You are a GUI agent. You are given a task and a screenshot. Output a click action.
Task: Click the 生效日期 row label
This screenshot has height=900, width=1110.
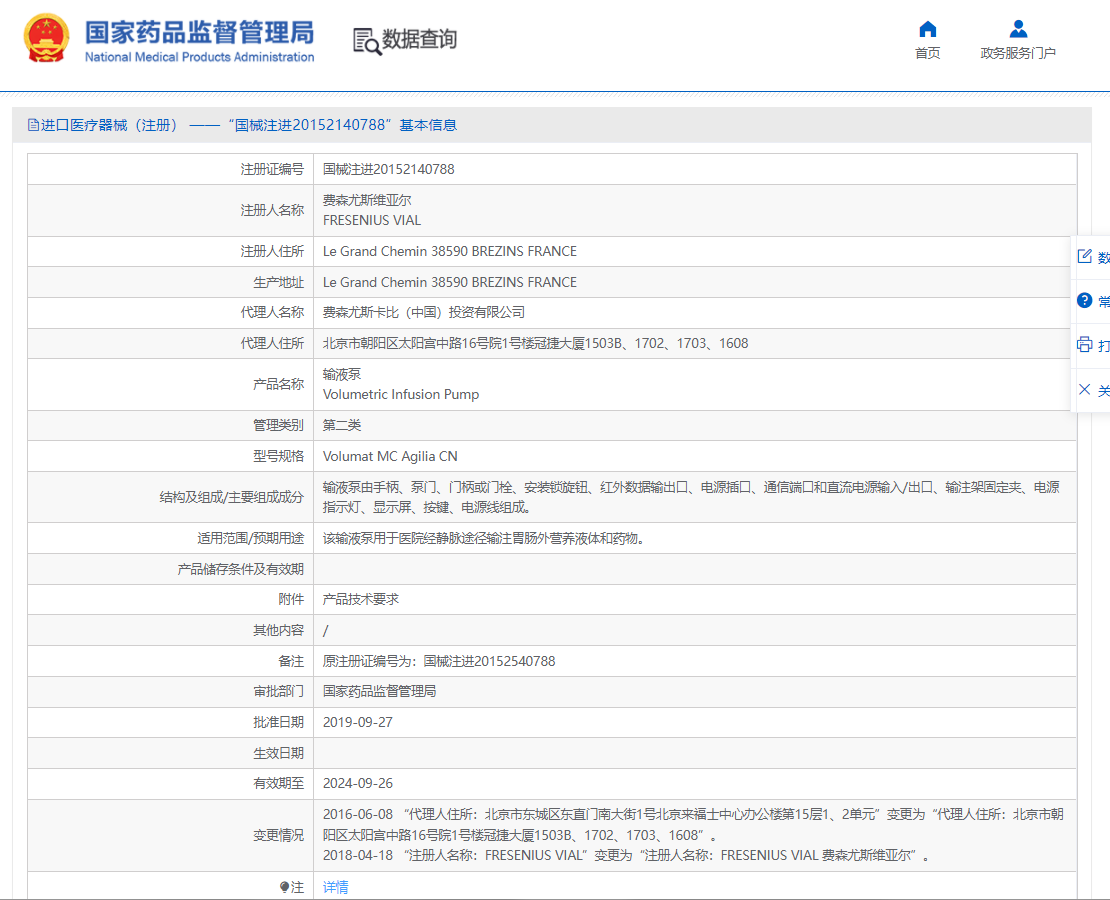tap(278, 753)
